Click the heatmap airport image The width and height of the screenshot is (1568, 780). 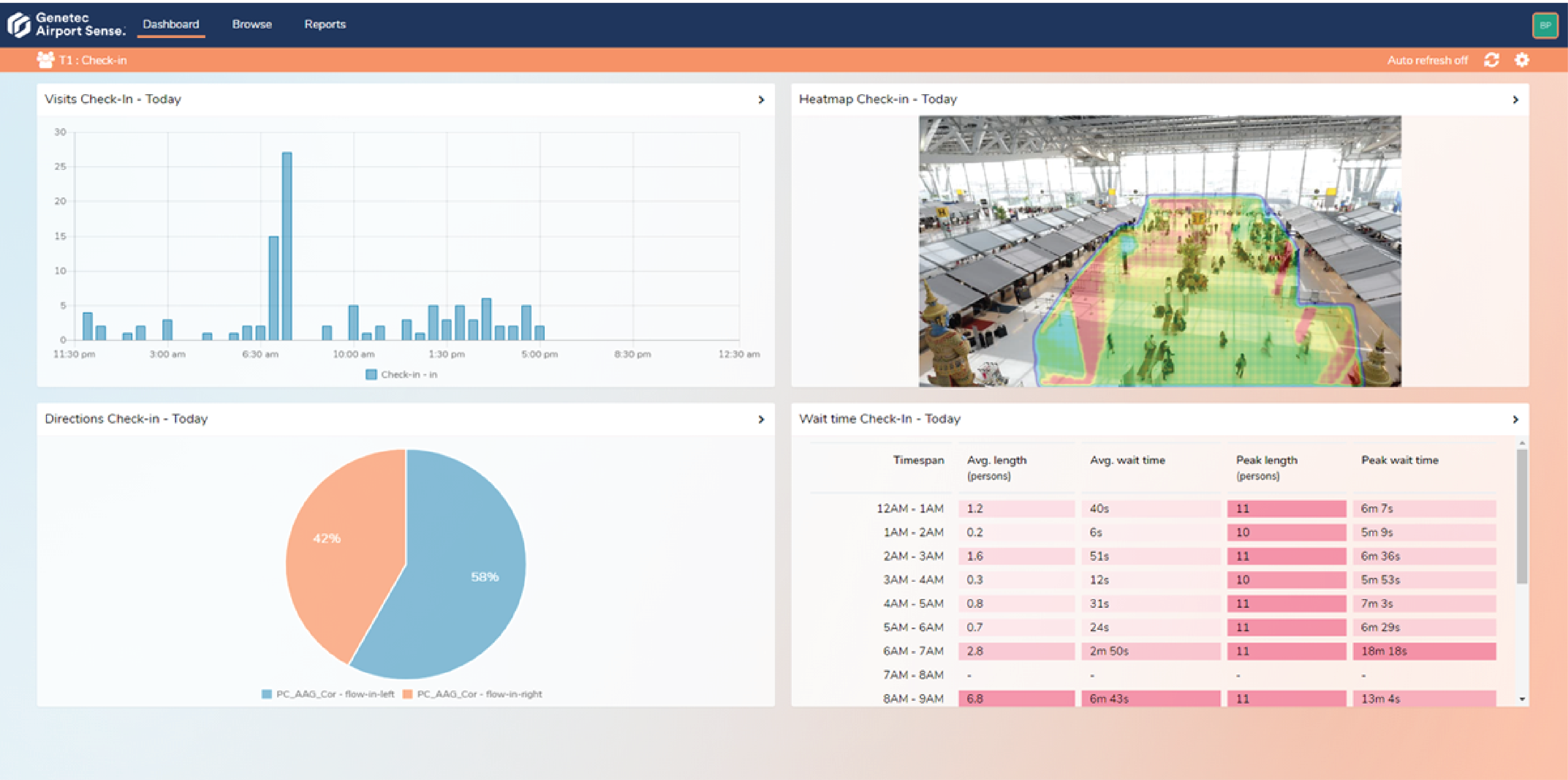point(1160,251)
